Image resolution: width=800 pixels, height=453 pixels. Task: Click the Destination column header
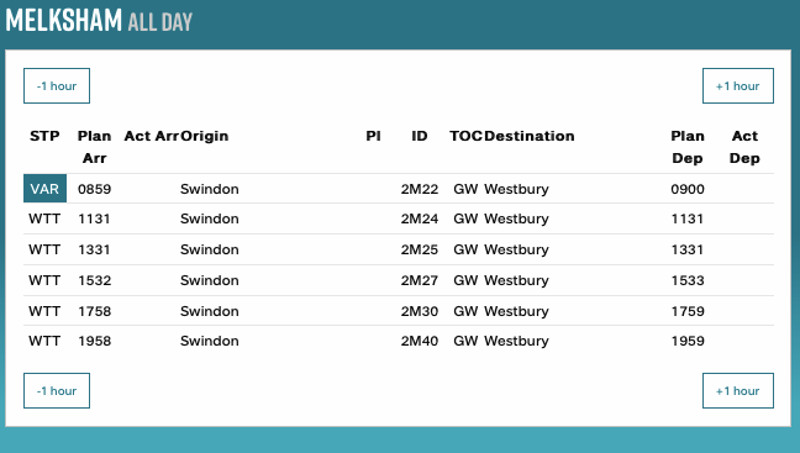click(529, 136)
